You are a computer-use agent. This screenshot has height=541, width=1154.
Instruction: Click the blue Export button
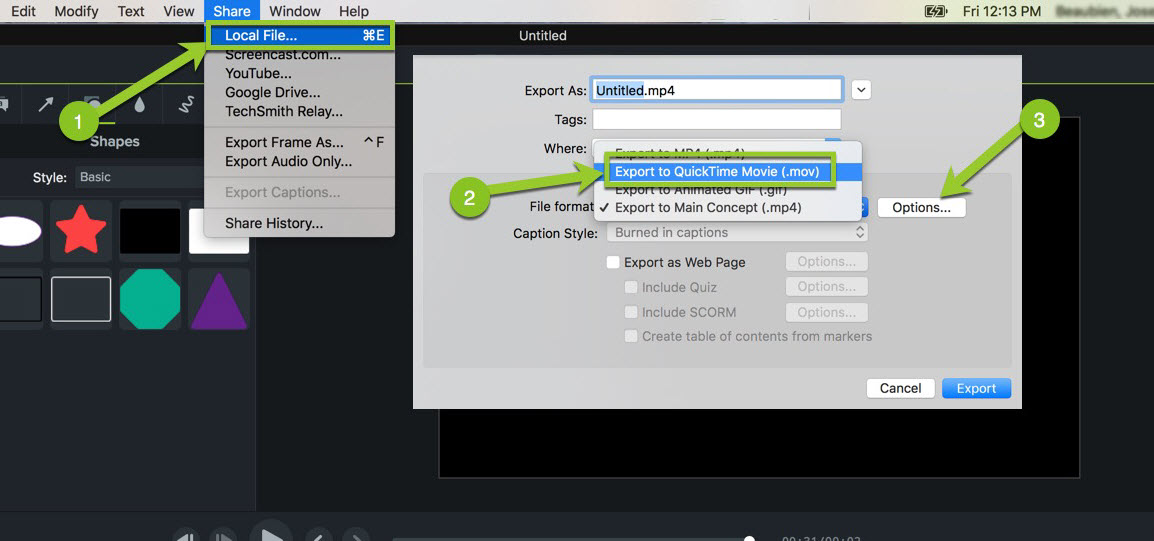977,389
